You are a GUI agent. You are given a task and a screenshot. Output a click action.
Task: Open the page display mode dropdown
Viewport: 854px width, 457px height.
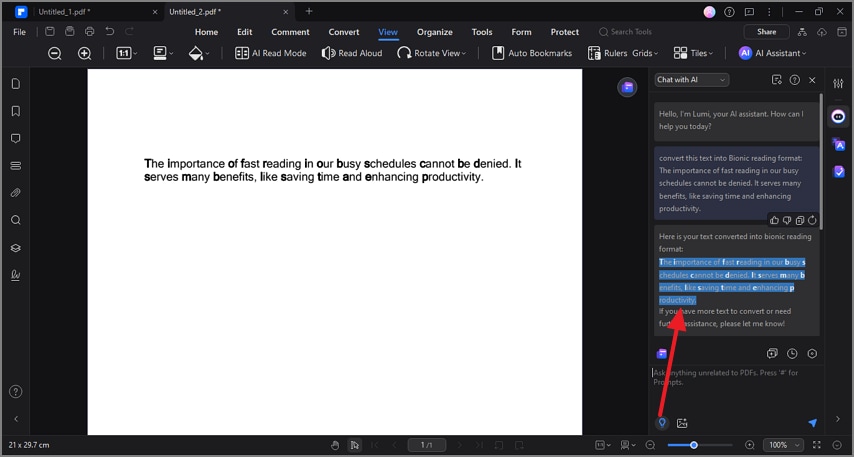(x=163, y=53)
